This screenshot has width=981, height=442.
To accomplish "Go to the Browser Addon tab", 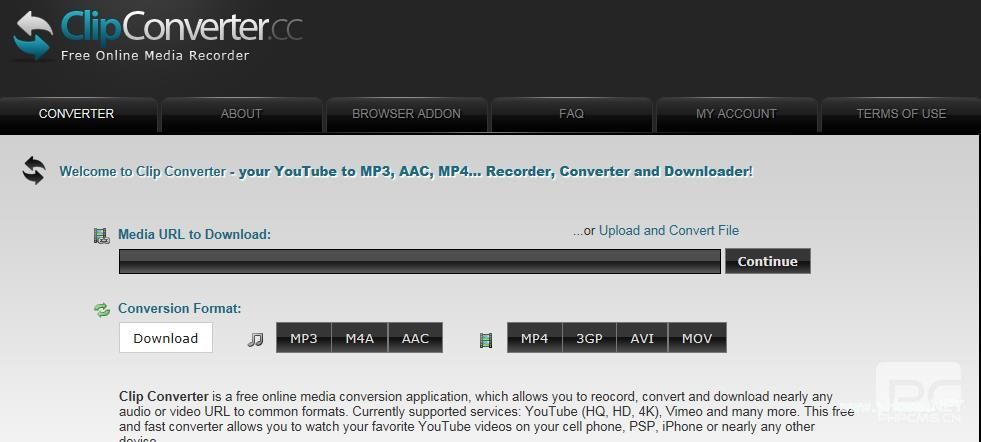I will coord(406,114).
